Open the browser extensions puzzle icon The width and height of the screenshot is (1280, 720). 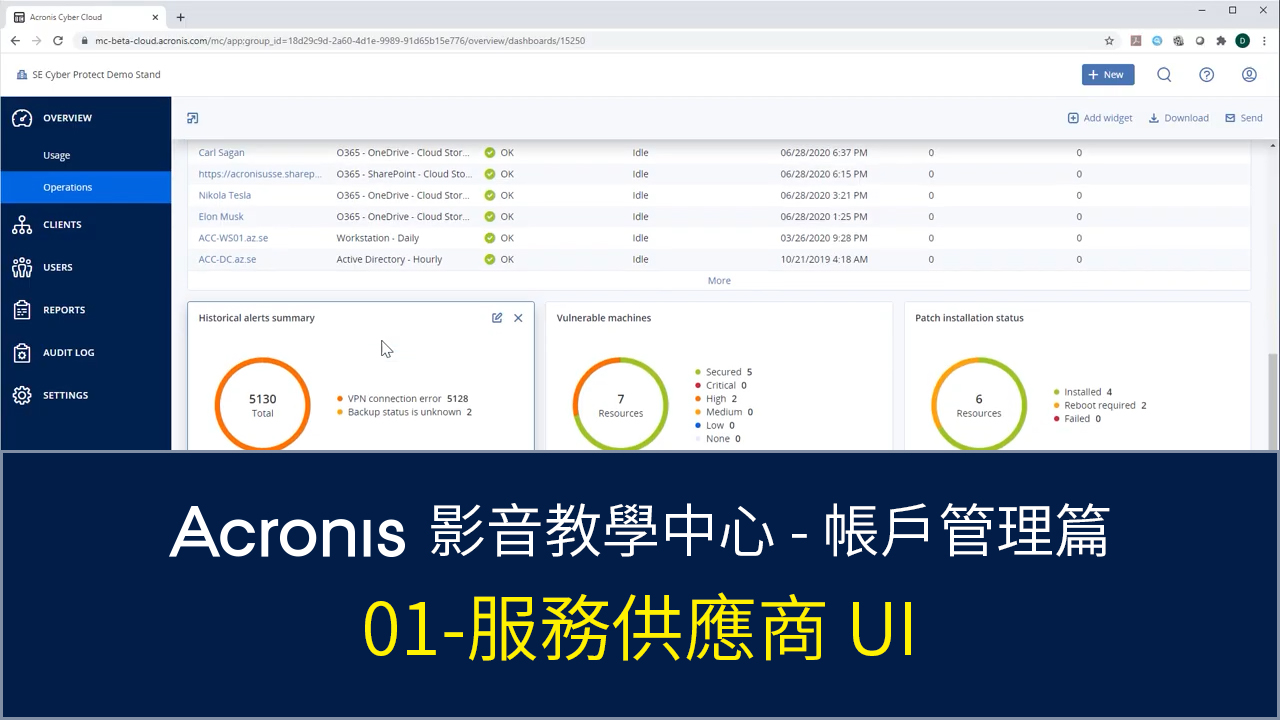click(x=1221, y=41)
